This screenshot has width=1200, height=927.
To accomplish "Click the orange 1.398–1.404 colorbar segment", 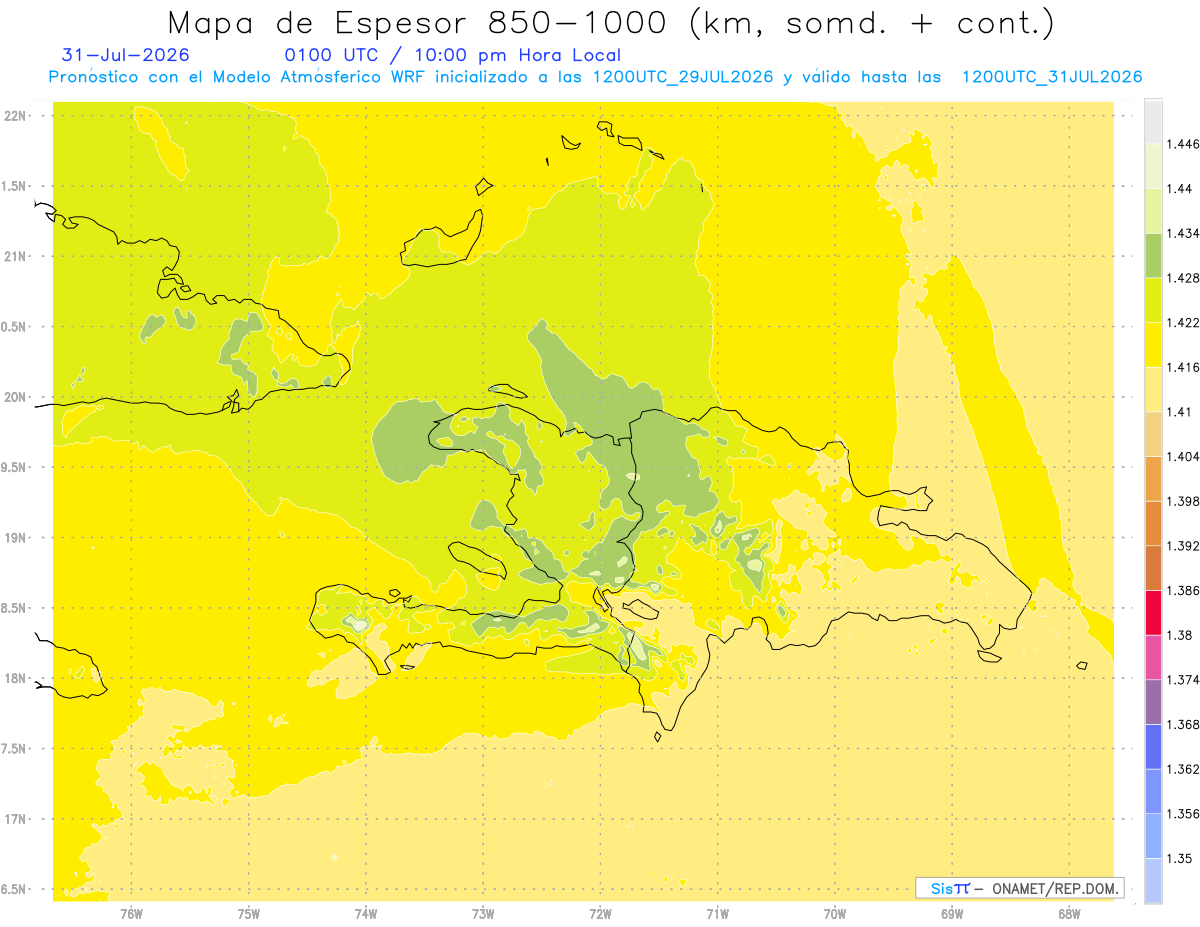I will point(1153,478).
